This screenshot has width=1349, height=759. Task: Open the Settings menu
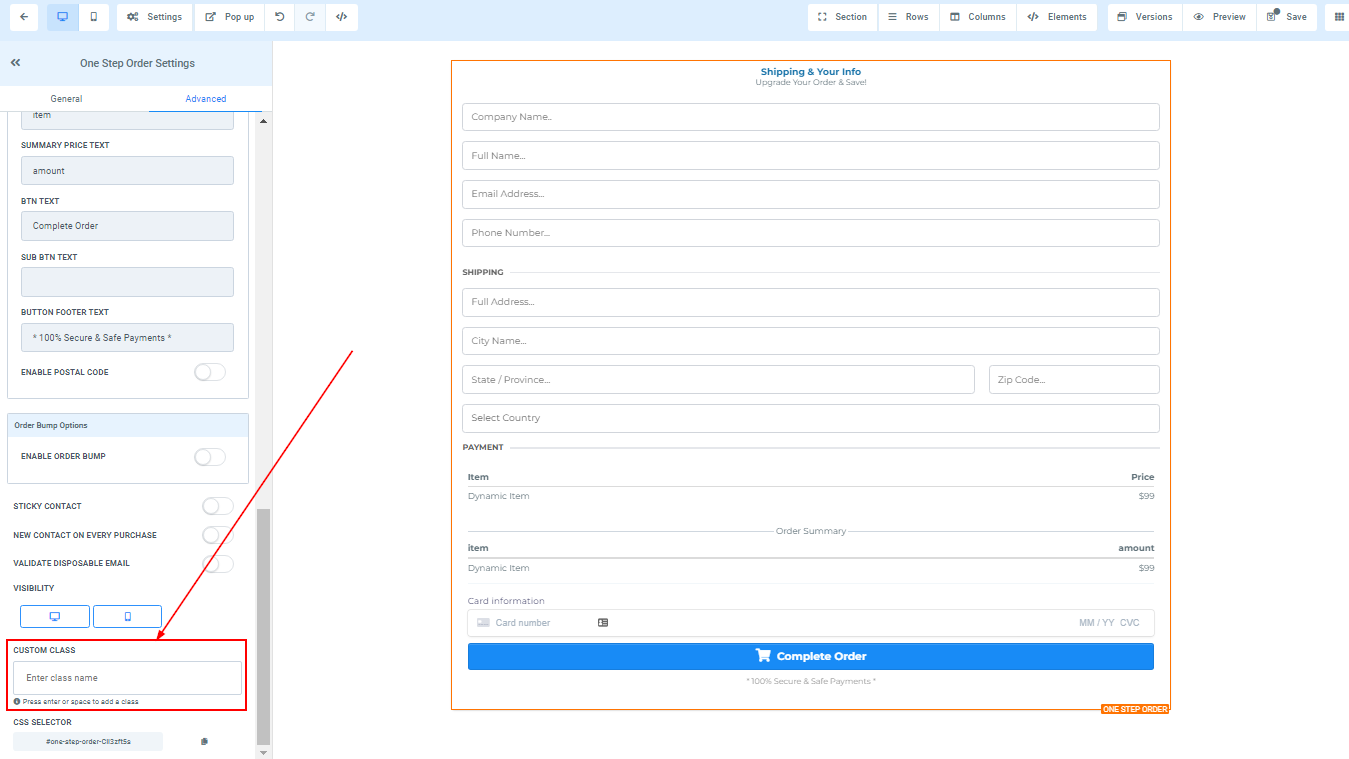(154, 17)
